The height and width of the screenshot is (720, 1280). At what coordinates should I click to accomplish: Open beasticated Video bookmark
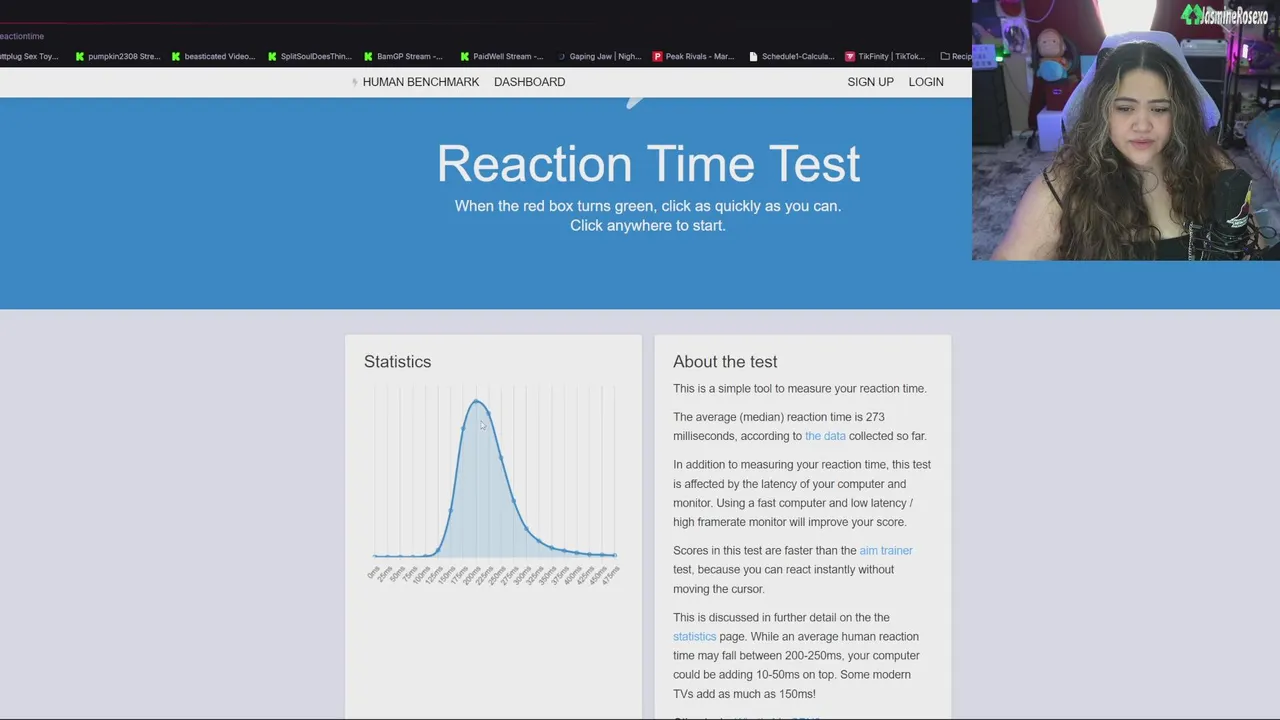click(x=213, y=56)
